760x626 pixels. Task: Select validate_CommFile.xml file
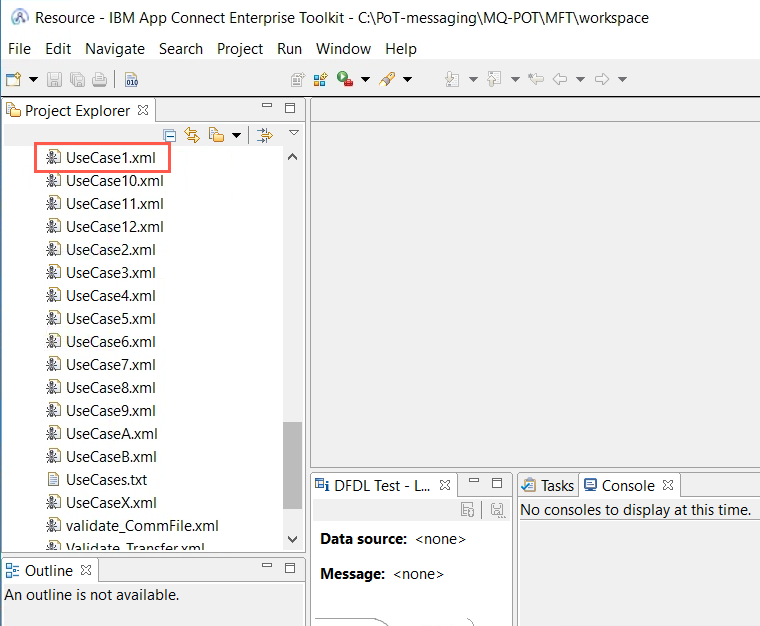click(132, 526)
